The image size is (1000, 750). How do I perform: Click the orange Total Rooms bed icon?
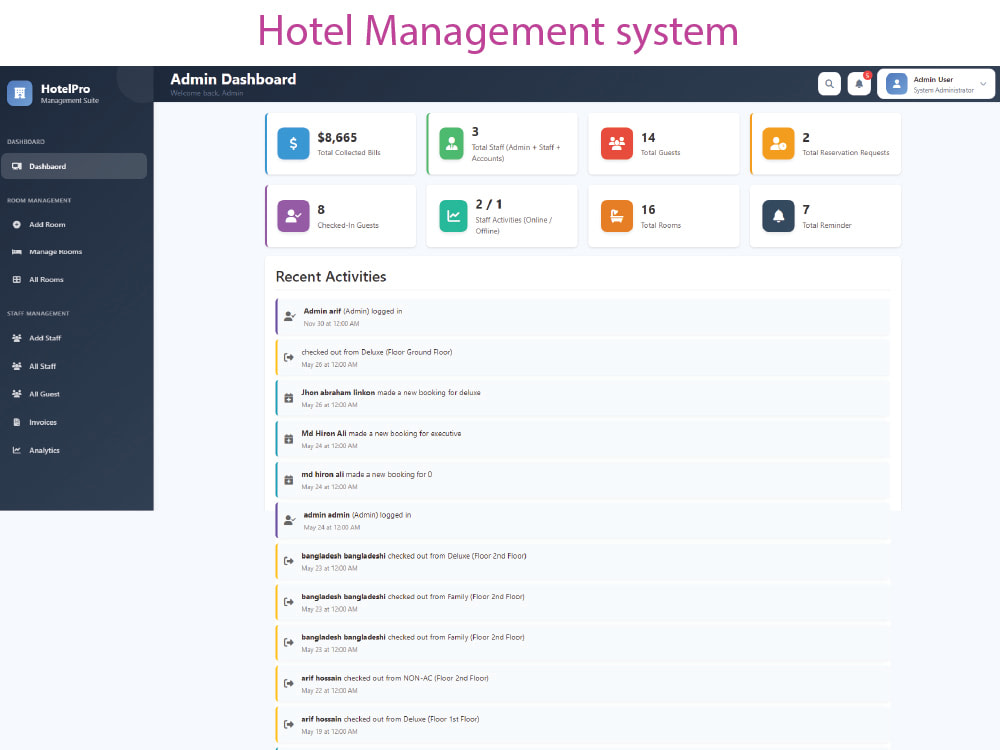coord(617,216)
